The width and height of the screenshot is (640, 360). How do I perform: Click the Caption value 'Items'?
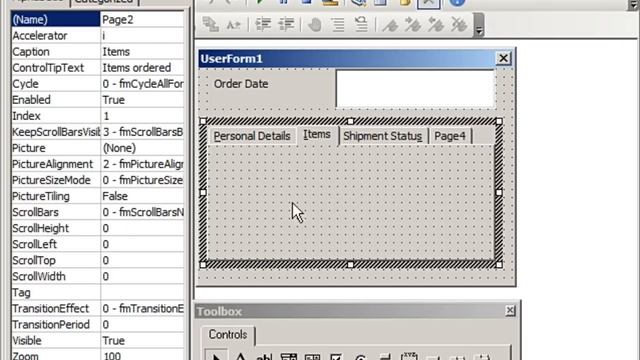point(142,52)
